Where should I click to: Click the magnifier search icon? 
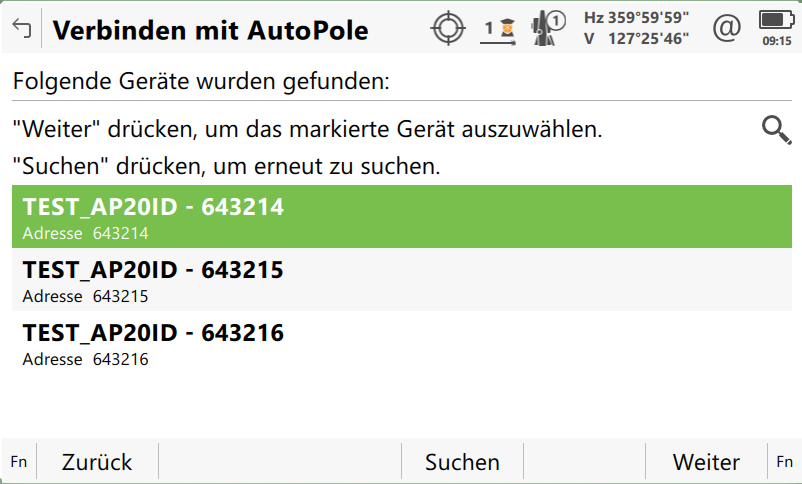(x=776, y=130)
